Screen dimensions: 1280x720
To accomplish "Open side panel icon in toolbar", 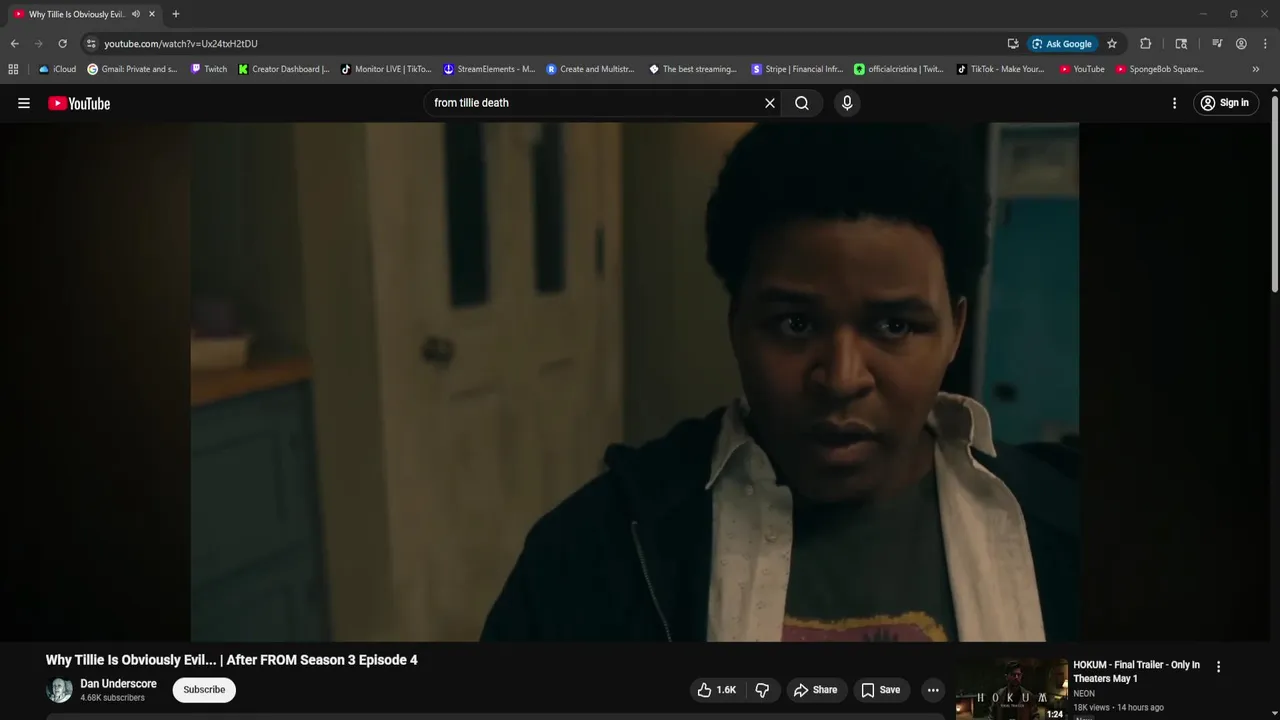I will (x=1181, y=44).
